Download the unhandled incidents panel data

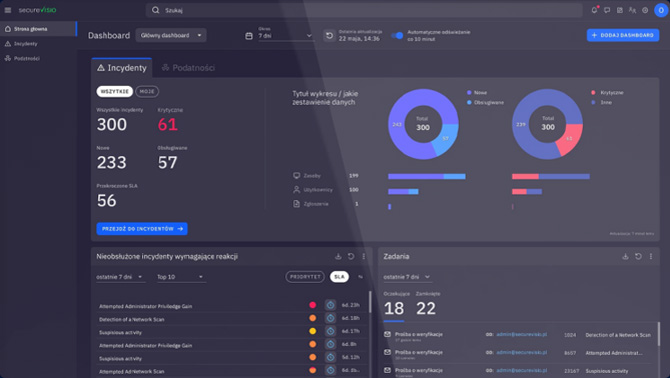coord(338,256)
